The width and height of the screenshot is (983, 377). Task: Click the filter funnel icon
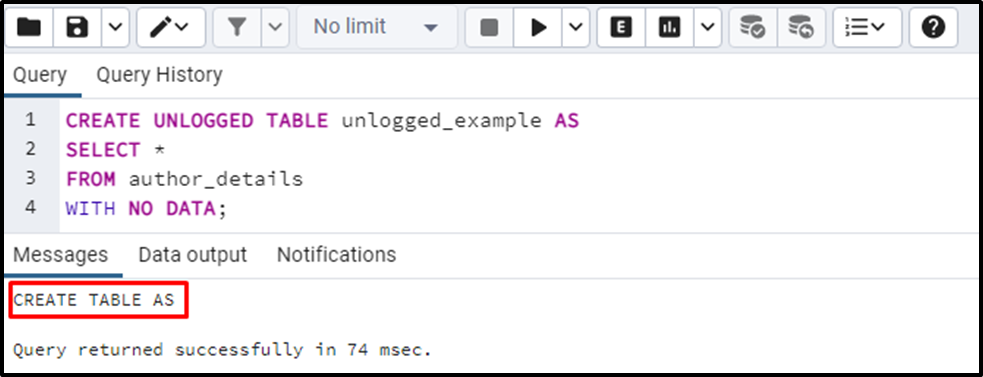pyautogui.click(x=237, y=27)
